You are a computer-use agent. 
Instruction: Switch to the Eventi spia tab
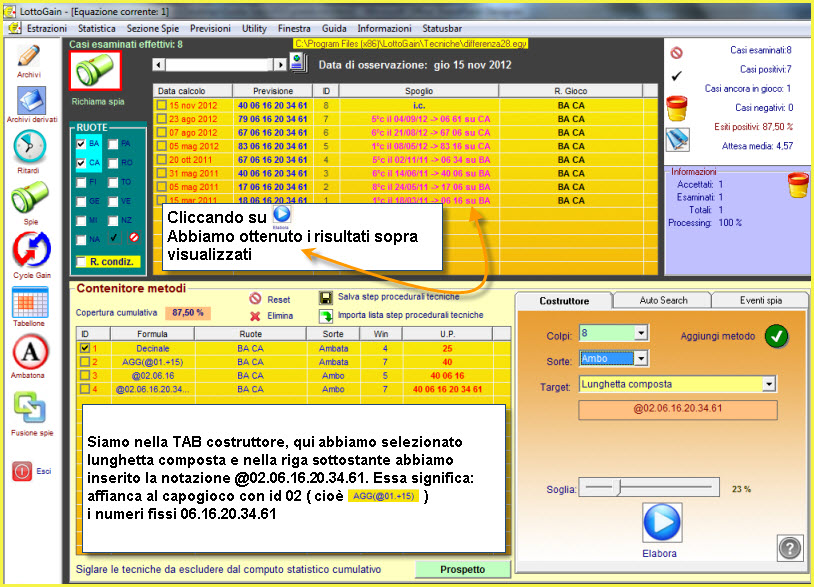coord(761,300)
